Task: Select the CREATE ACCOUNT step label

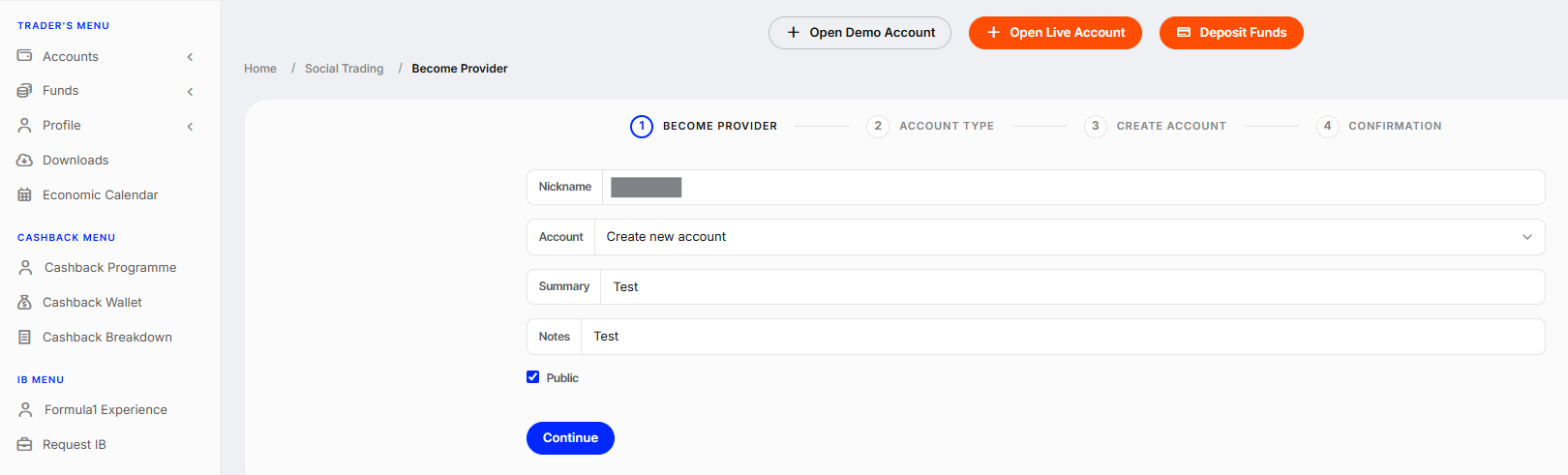Action: 1171,127
